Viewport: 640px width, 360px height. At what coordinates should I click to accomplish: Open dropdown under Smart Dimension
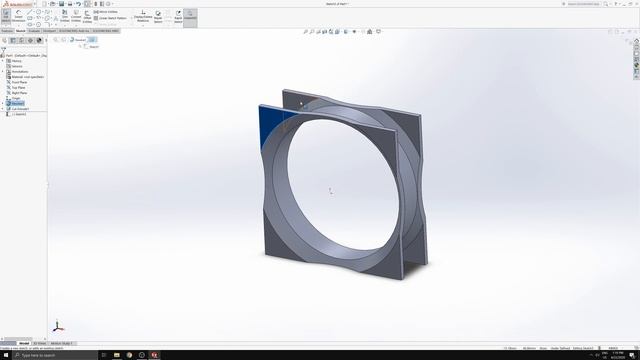tap(18, 25)
